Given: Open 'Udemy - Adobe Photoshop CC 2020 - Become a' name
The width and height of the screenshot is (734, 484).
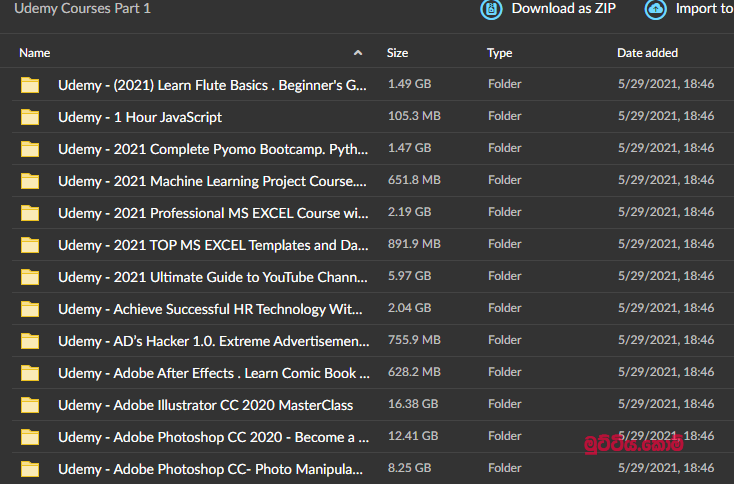Looking at the screenshot, I should tap(213, 437).
